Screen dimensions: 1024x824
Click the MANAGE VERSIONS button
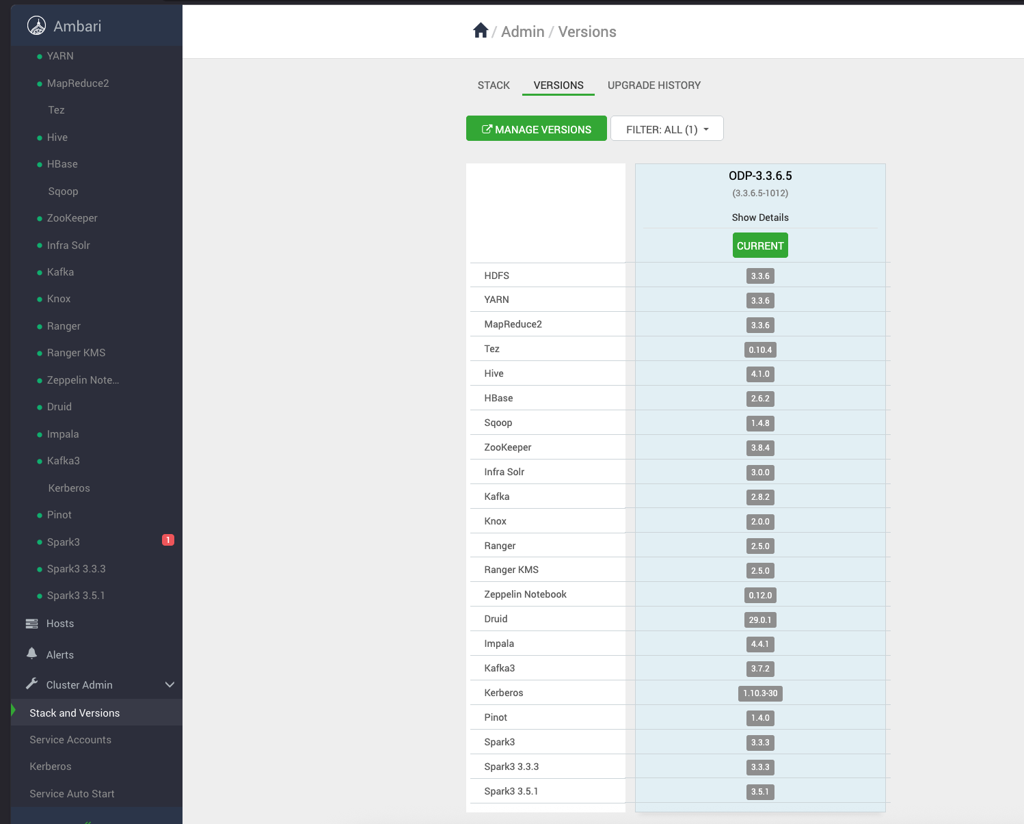tap(536, 129)
